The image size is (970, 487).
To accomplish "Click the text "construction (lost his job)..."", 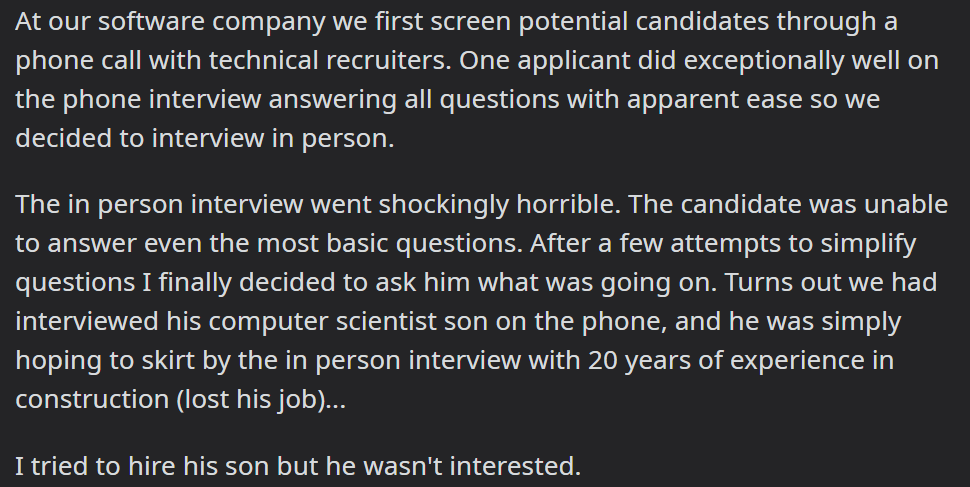I will click(181, 400).
